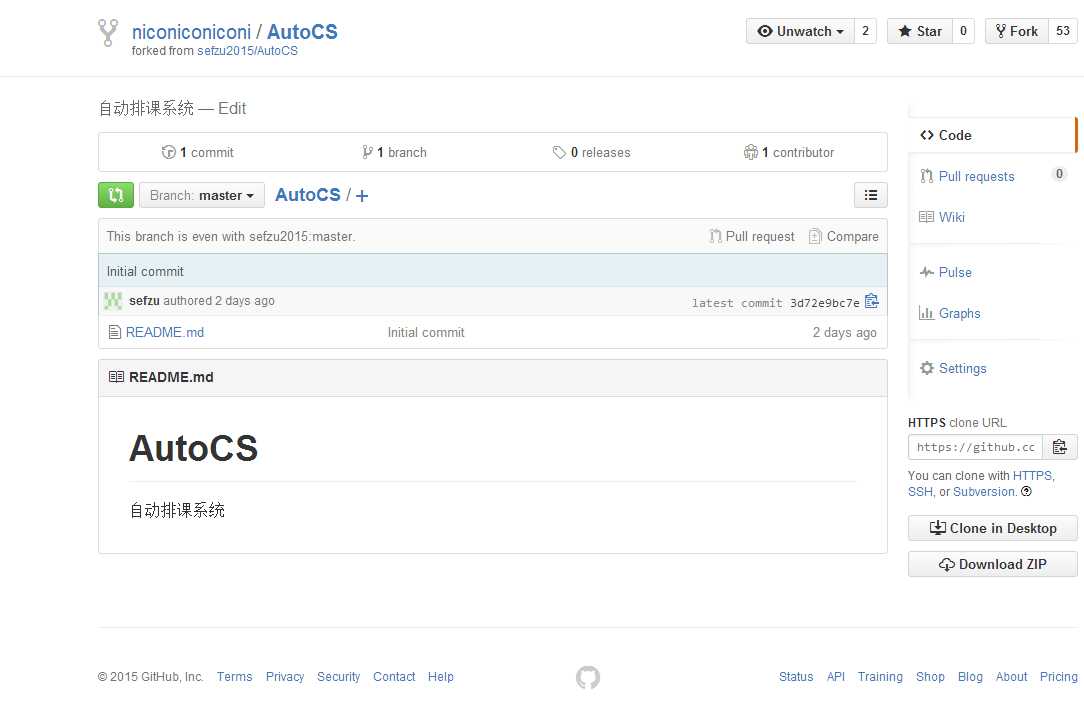1084x715 pixels.
Task: Click Edit next to the repository description
Action: click(232, 109)
